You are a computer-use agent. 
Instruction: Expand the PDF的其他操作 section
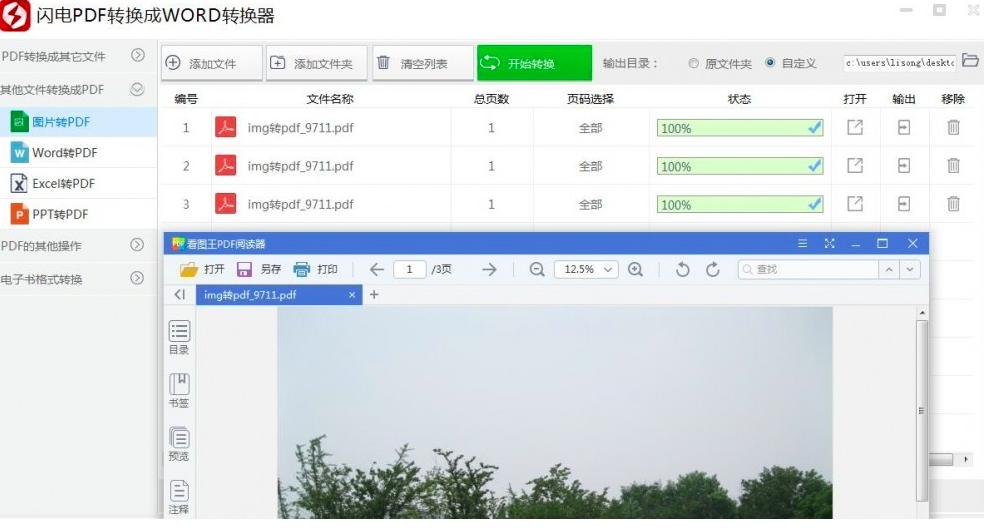click(x=138, y=245)
